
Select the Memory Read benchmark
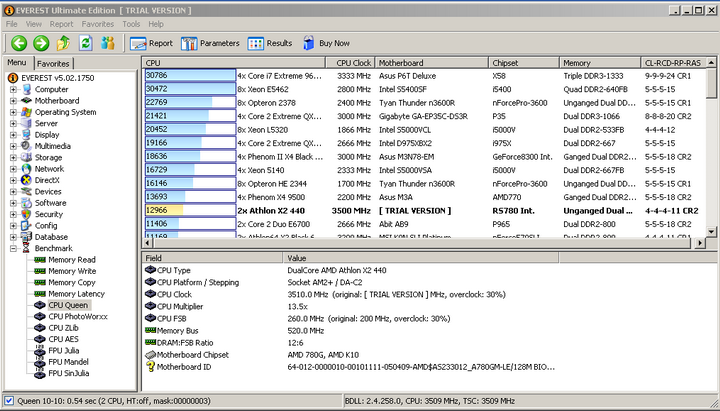(72, 260)
